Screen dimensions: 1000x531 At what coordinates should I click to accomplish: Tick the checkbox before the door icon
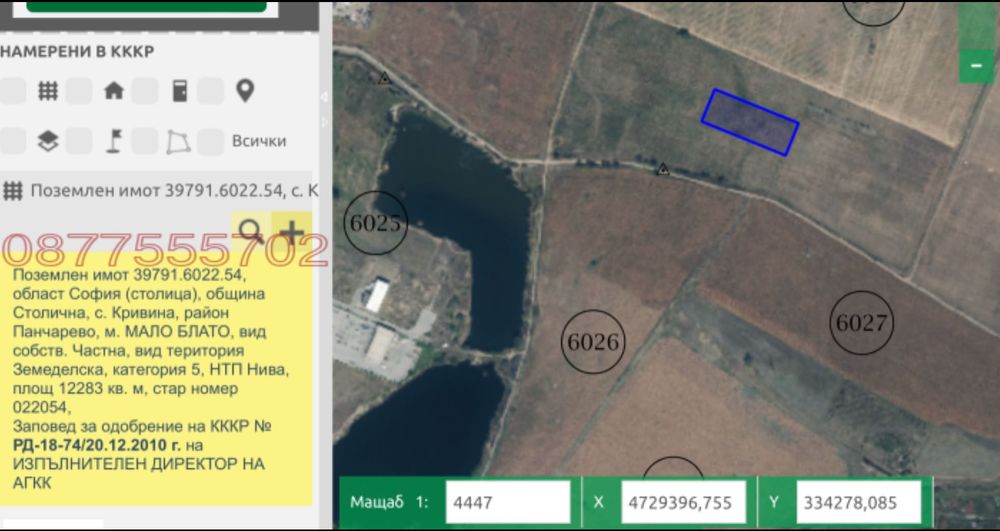tap(145, 91)
